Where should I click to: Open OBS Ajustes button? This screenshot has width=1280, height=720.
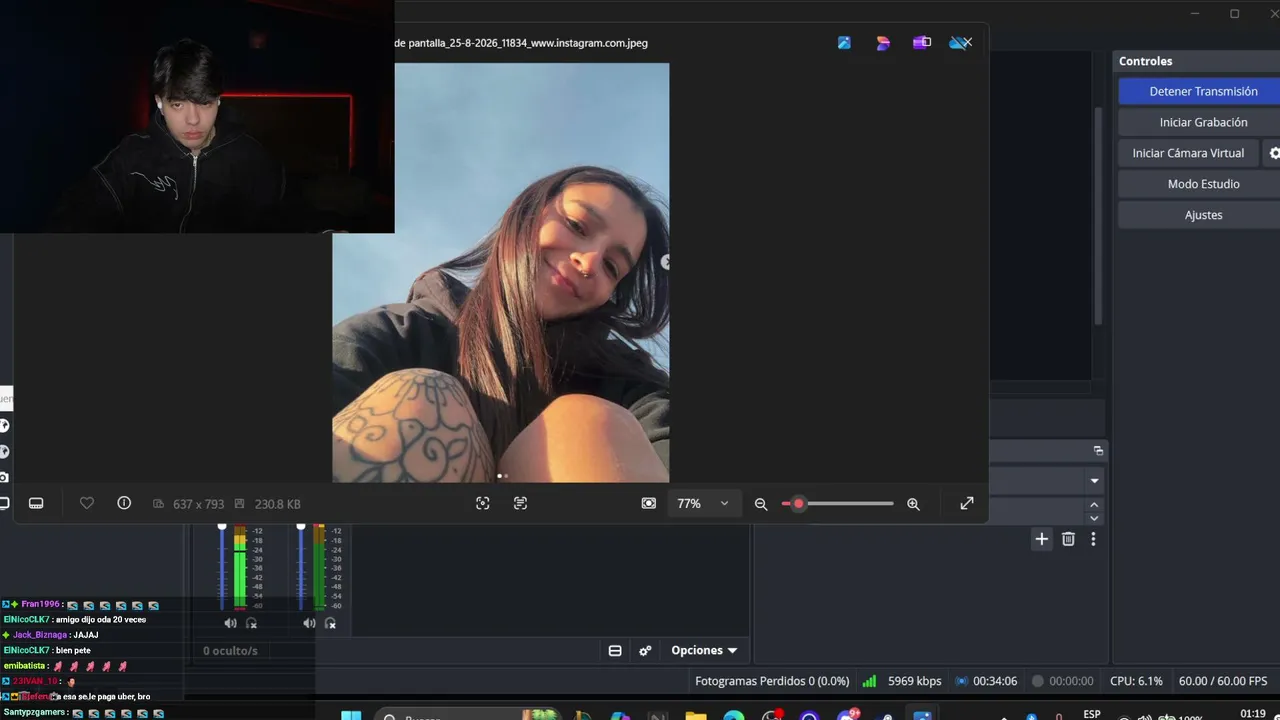[x=1203, y=215]
